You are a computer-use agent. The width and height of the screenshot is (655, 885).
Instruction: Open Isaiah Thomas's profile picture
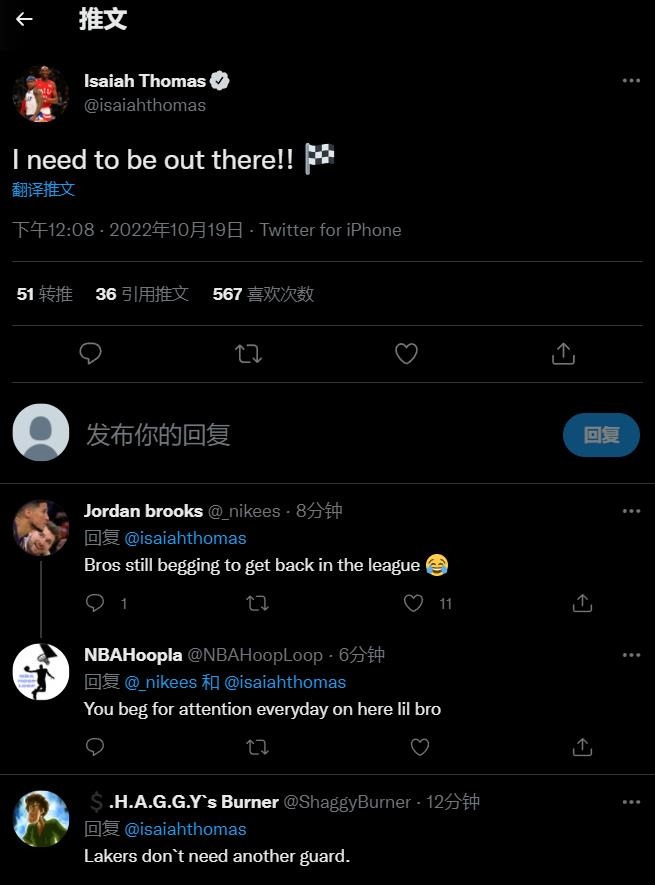pos(40,94)
